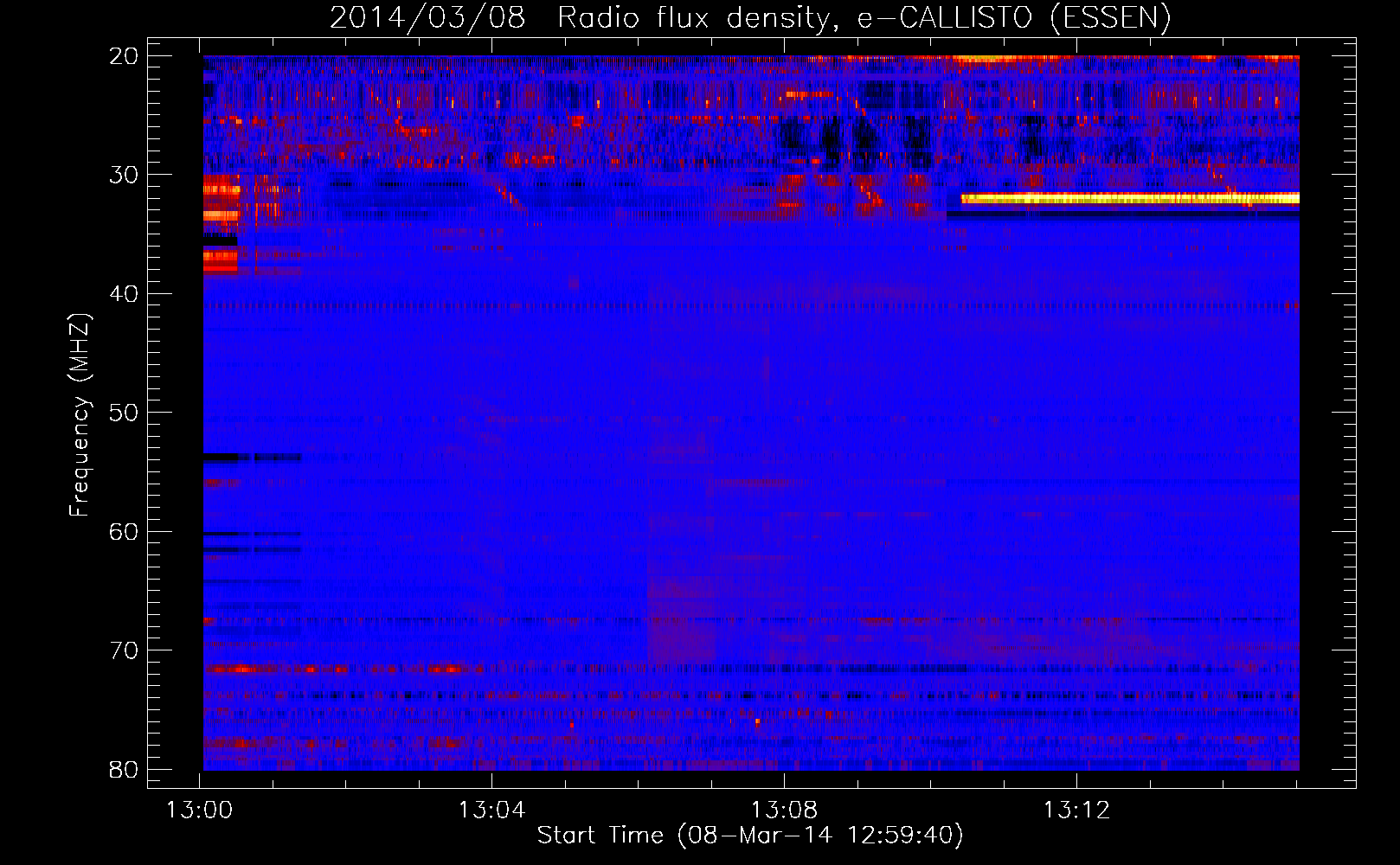Click the 60 frequency tick label
The width and height of the screenshot is (1400, 865).
coord(124,531)
